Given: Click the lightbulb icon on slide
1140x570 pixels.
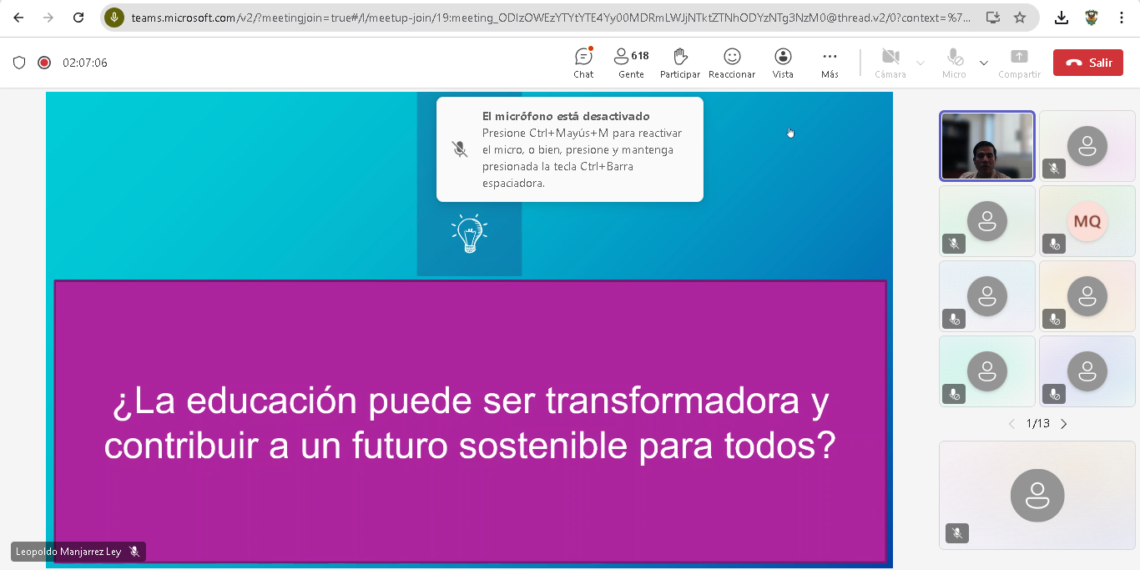Looking at the screenshot, I should (469, 233).
